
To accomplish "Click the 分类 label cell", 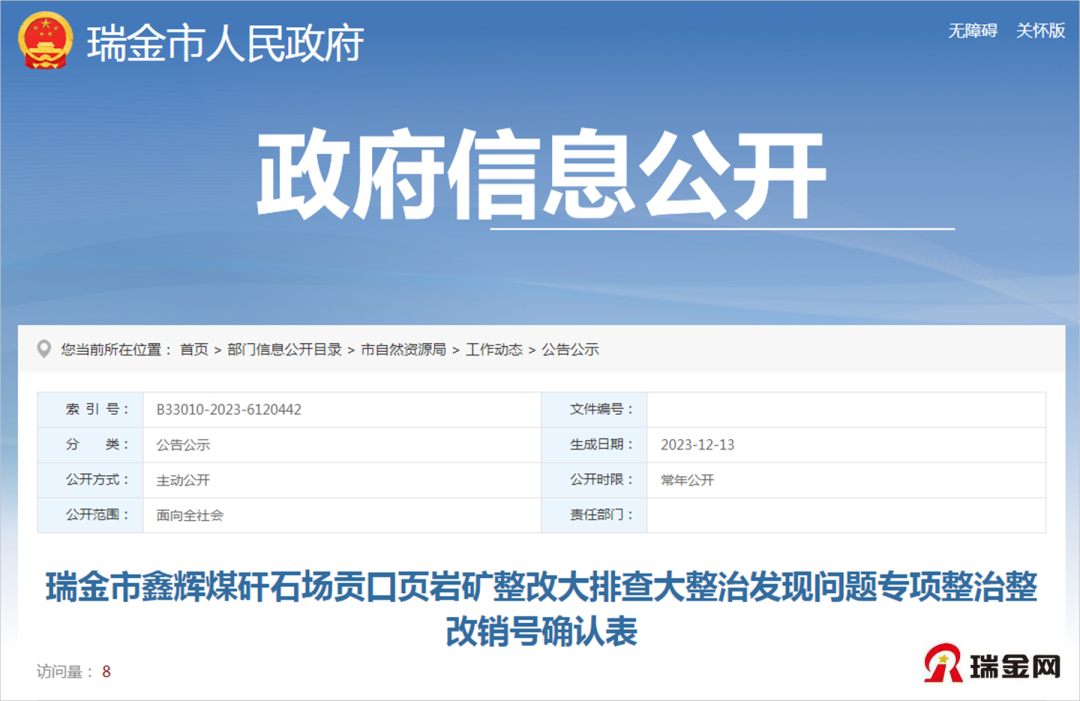I will point(90,445).
